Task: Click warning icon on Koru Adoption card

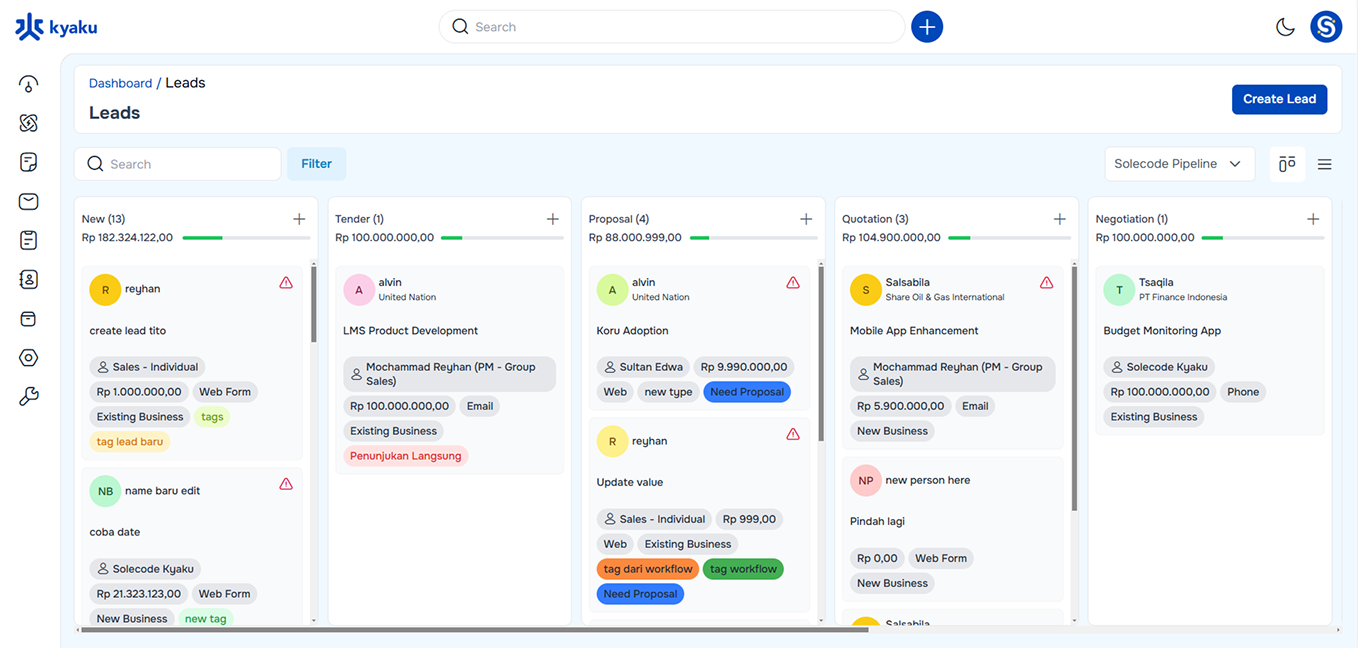Action: point(793,283)
